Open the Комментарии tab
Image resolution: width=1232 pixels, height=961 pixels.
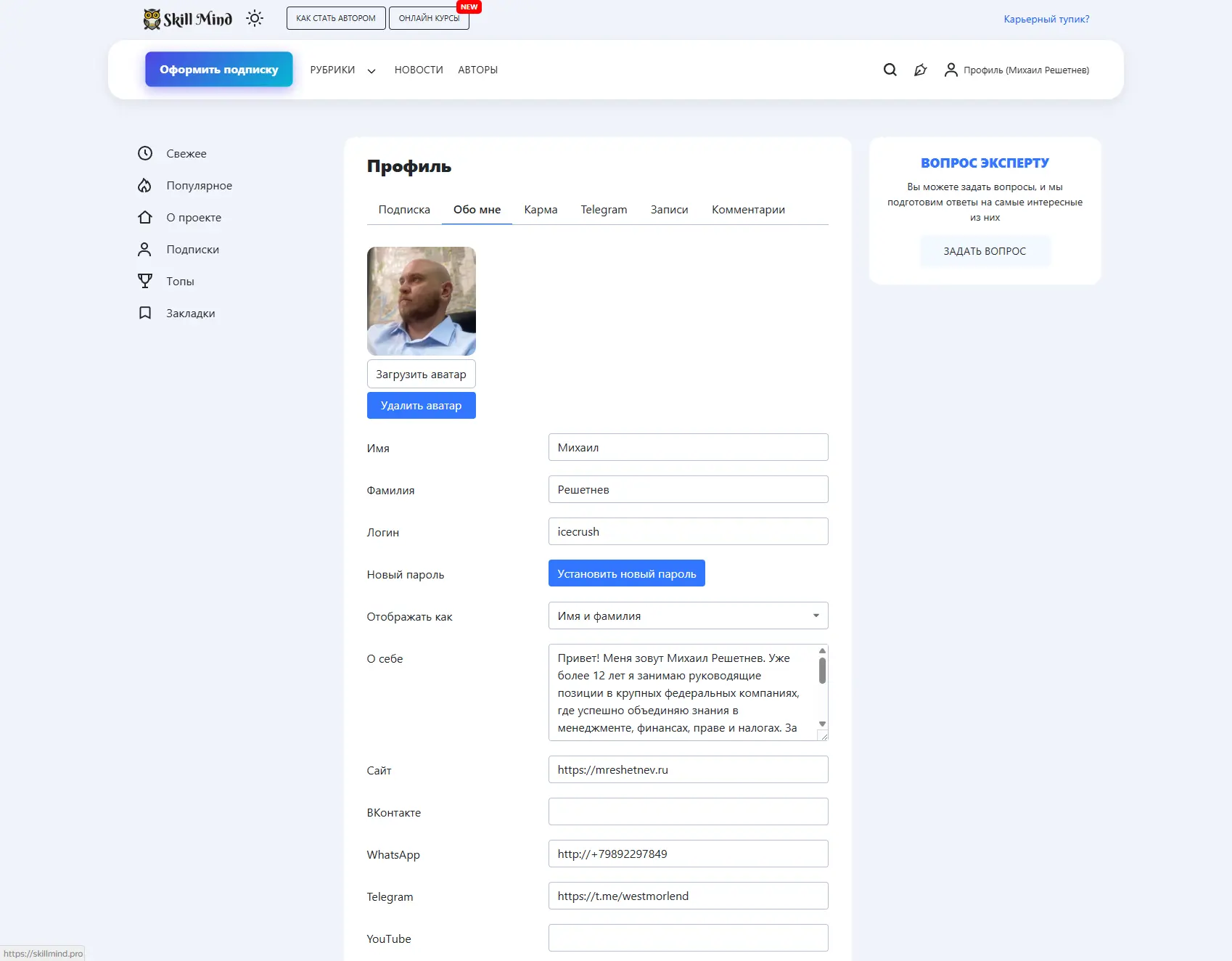pyautogui.click(x=748, y=210)
